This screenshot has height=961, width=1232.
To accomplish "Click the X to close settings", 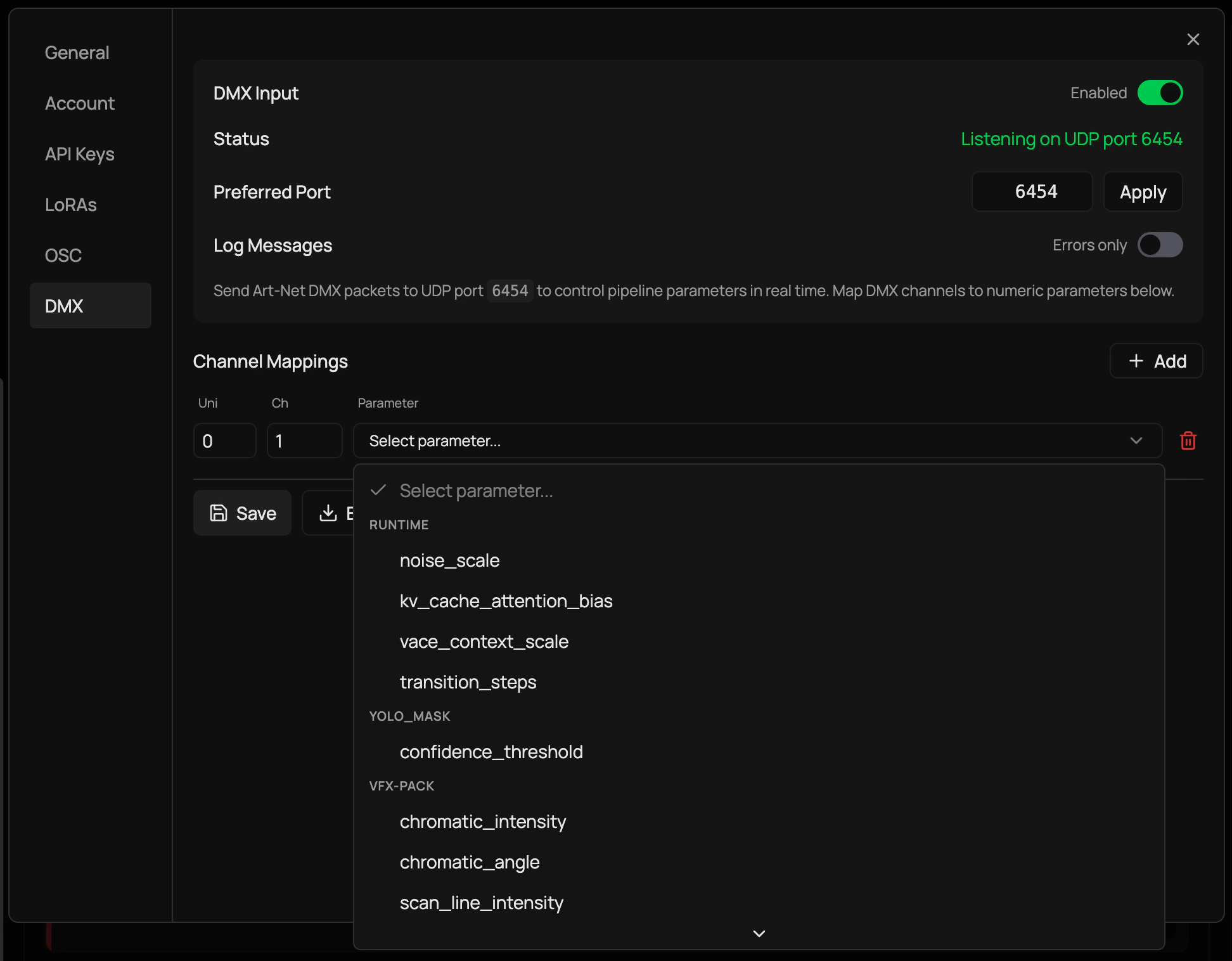I will 1193,39.
